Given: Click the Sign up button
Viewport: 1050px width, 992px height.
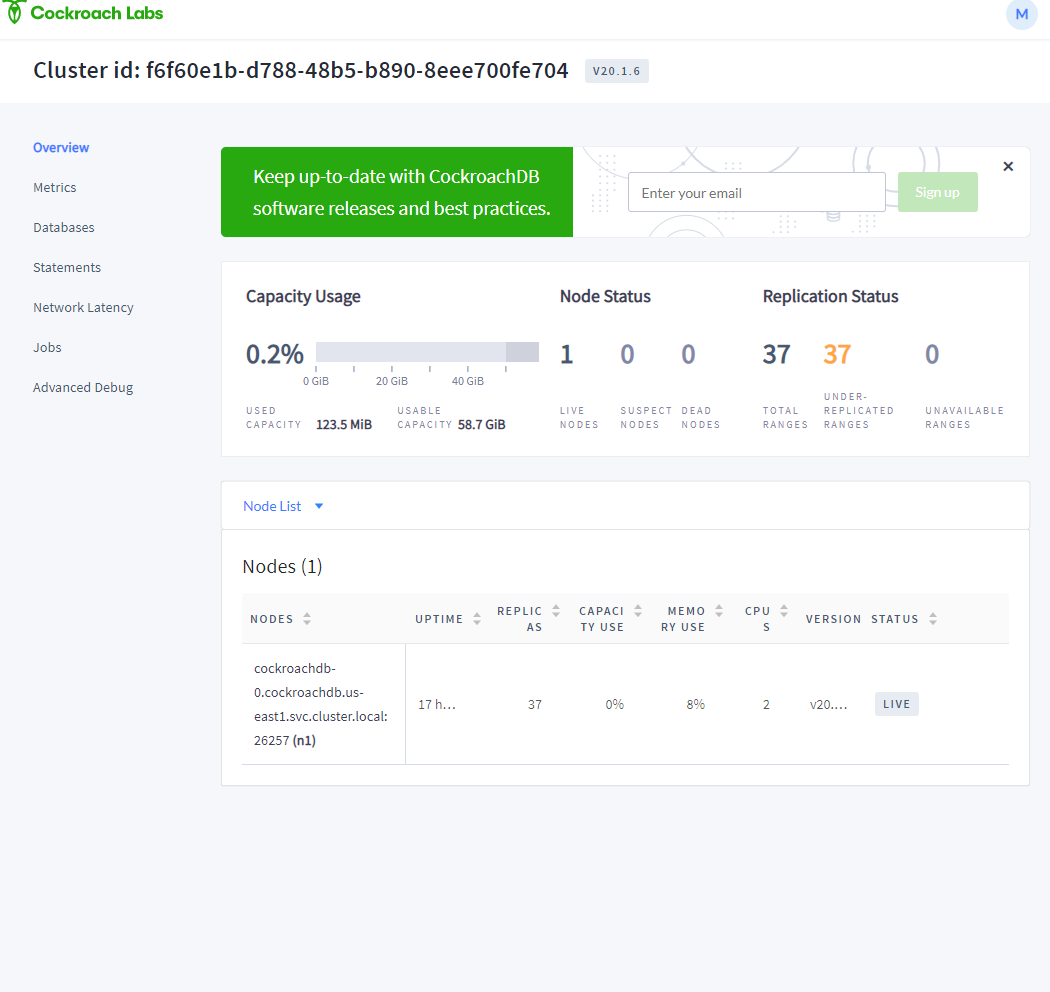Looking at the screenshot, I should pyautogui.click(x=938, y=192).
